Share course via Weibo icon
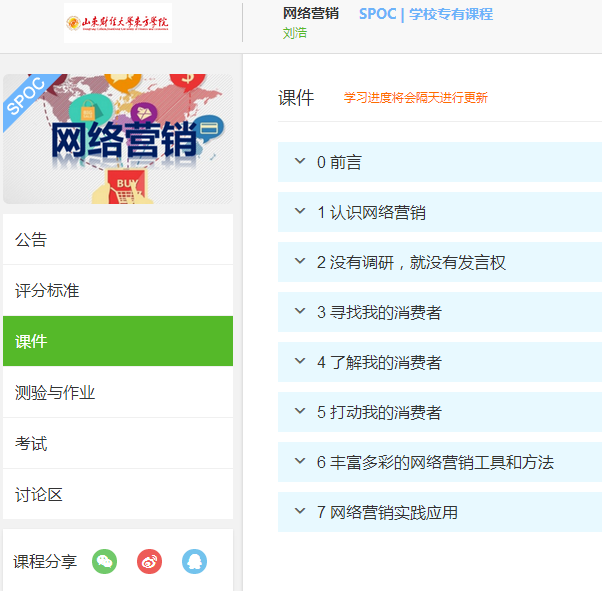This screenshot has width=602, height=591. [x=150, y=562]
